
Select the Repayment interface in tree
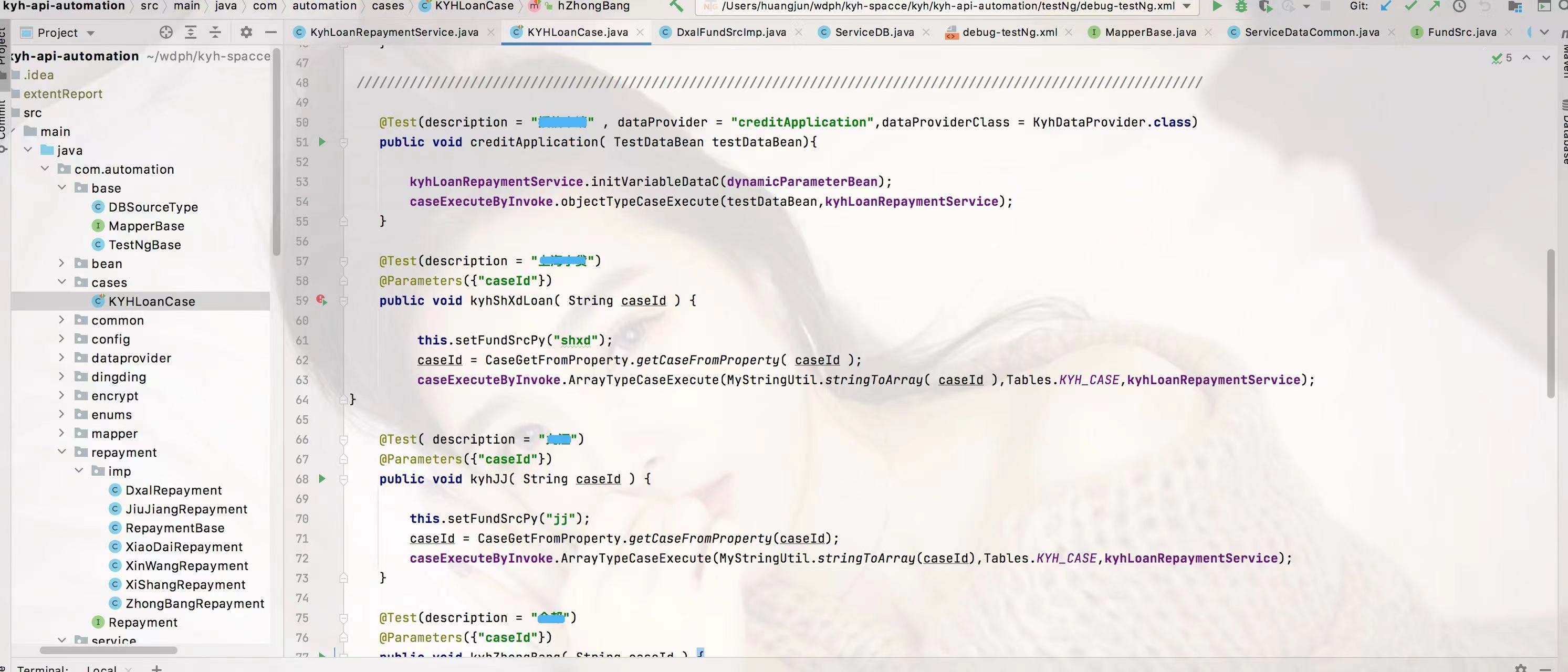142,622
